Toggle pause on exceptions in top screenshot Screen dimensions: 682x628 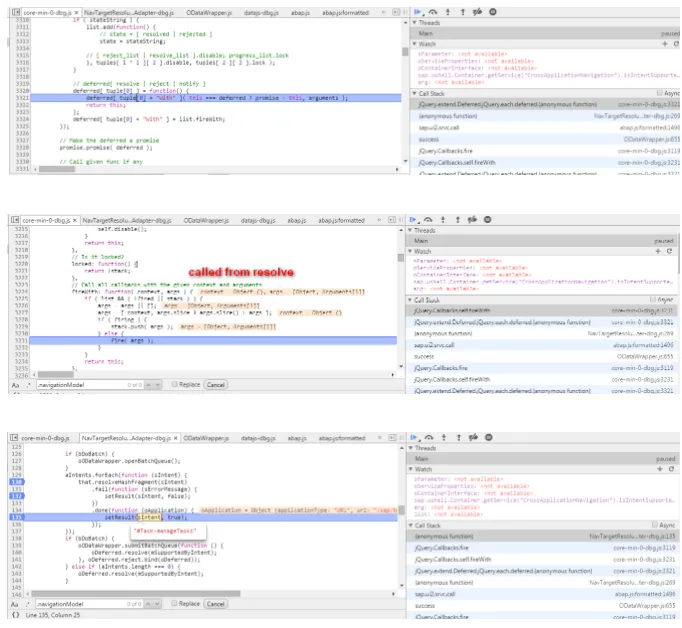point(493,12)
